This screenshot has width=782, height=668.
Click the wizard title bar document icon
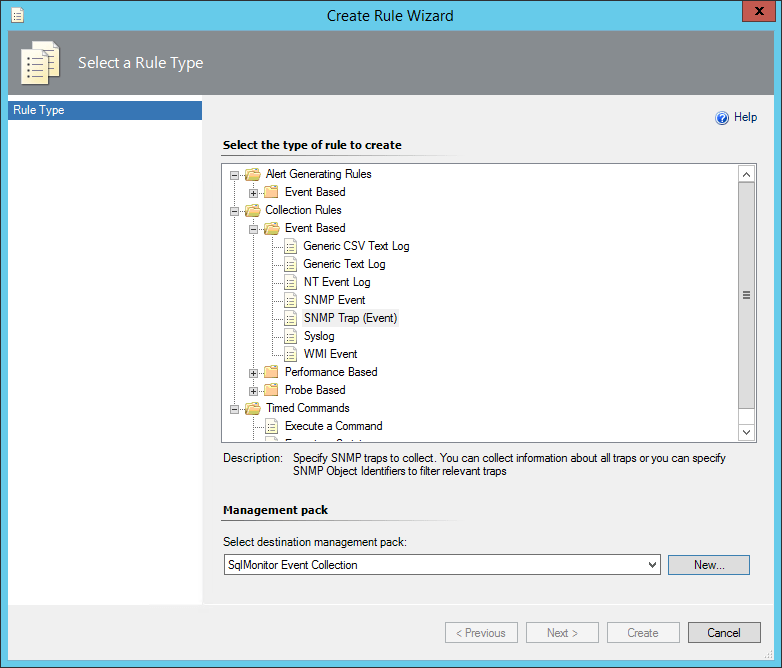point(18,15)
